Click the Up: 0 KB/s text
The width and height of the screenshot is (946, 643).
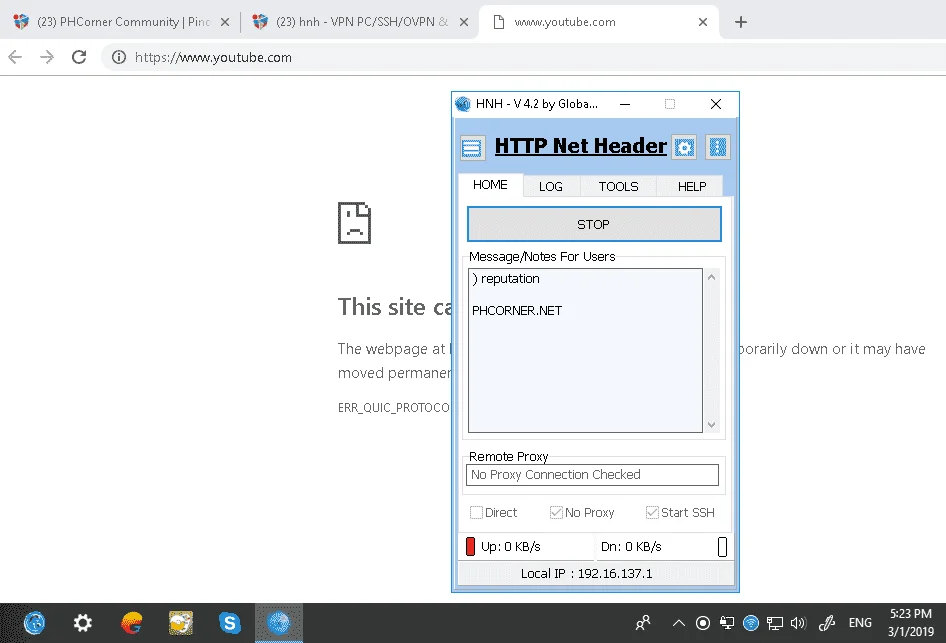tap(510, 546)
